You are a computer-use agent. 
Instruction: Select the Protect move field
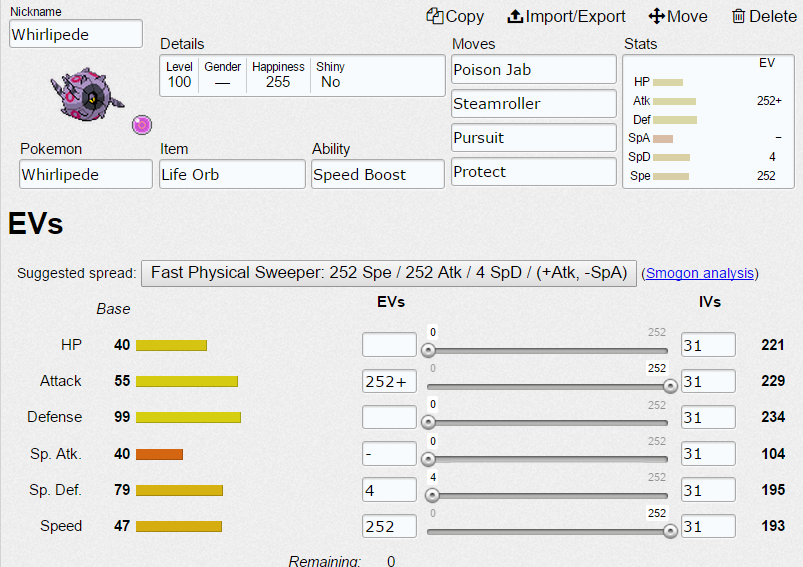click(534, 172)
